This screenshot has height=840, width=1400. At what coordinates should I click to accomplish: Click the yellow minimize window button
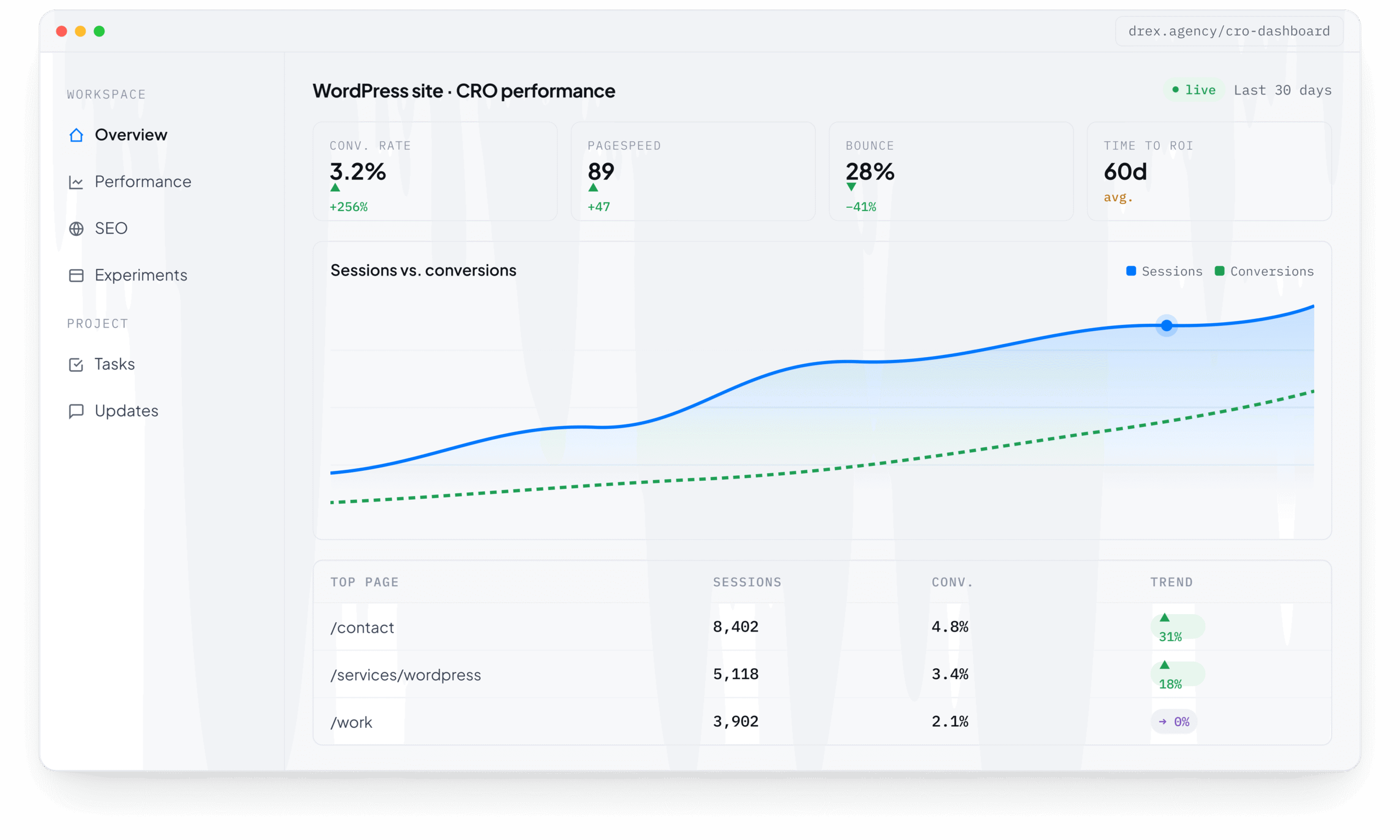(80, 31)
